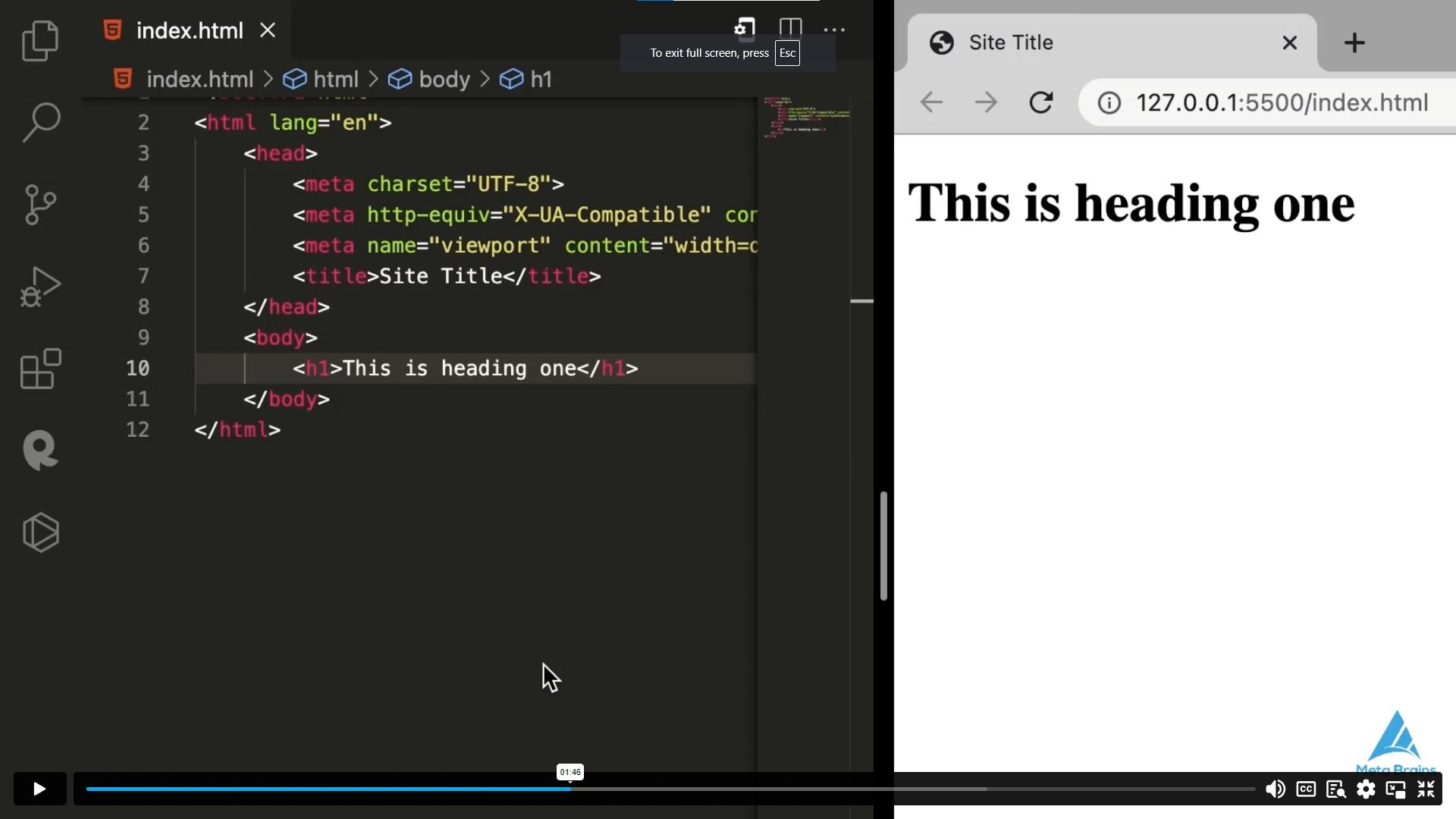This screenshot has height=819, width=1456.
Task: Click the meta viewport code line
Action: (x=525, y=246)
